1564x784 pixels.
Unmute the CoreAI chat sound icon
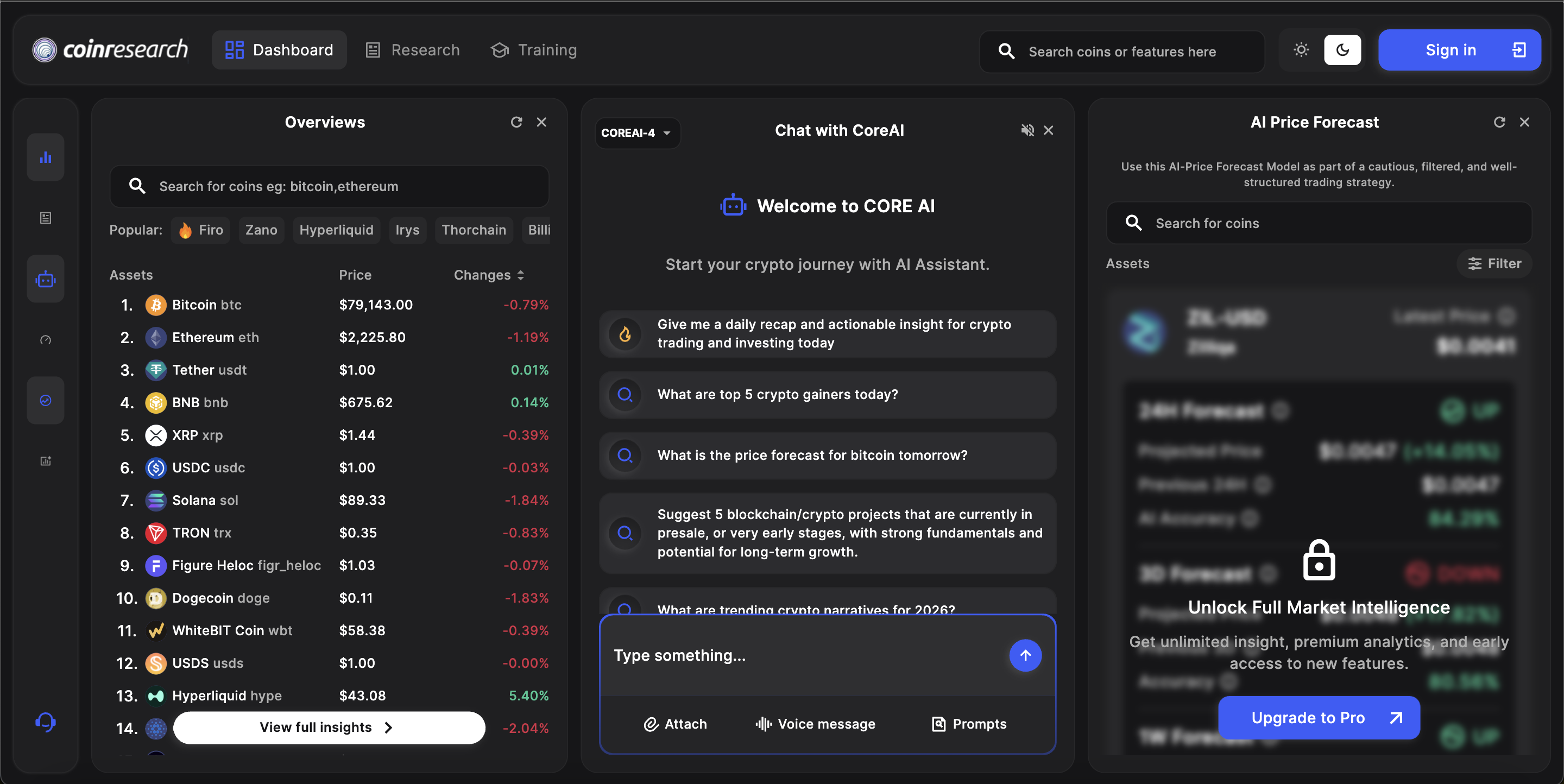[1027, 130]
